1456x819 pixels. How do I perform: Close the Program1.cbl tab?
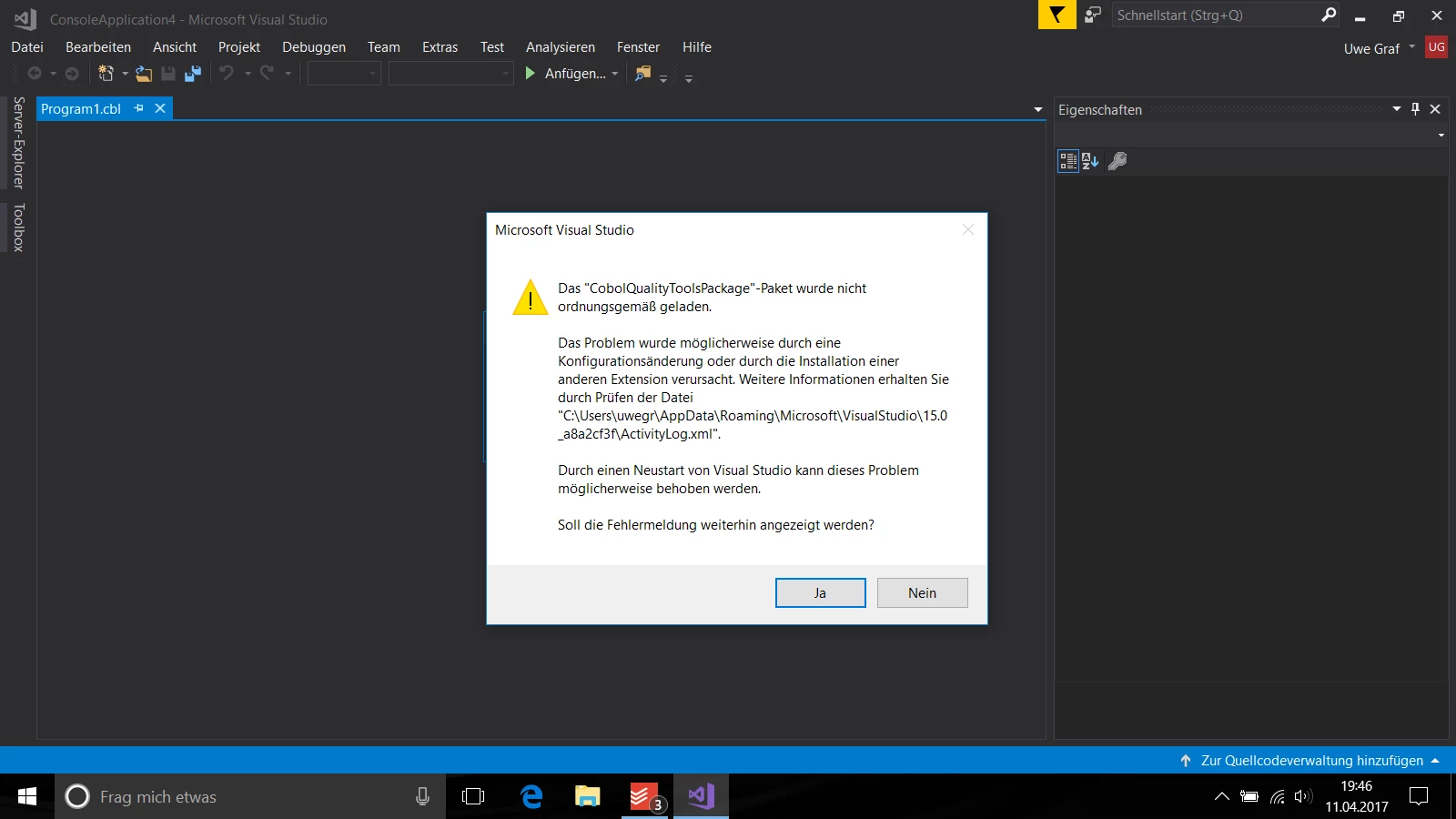coord(160,108)
